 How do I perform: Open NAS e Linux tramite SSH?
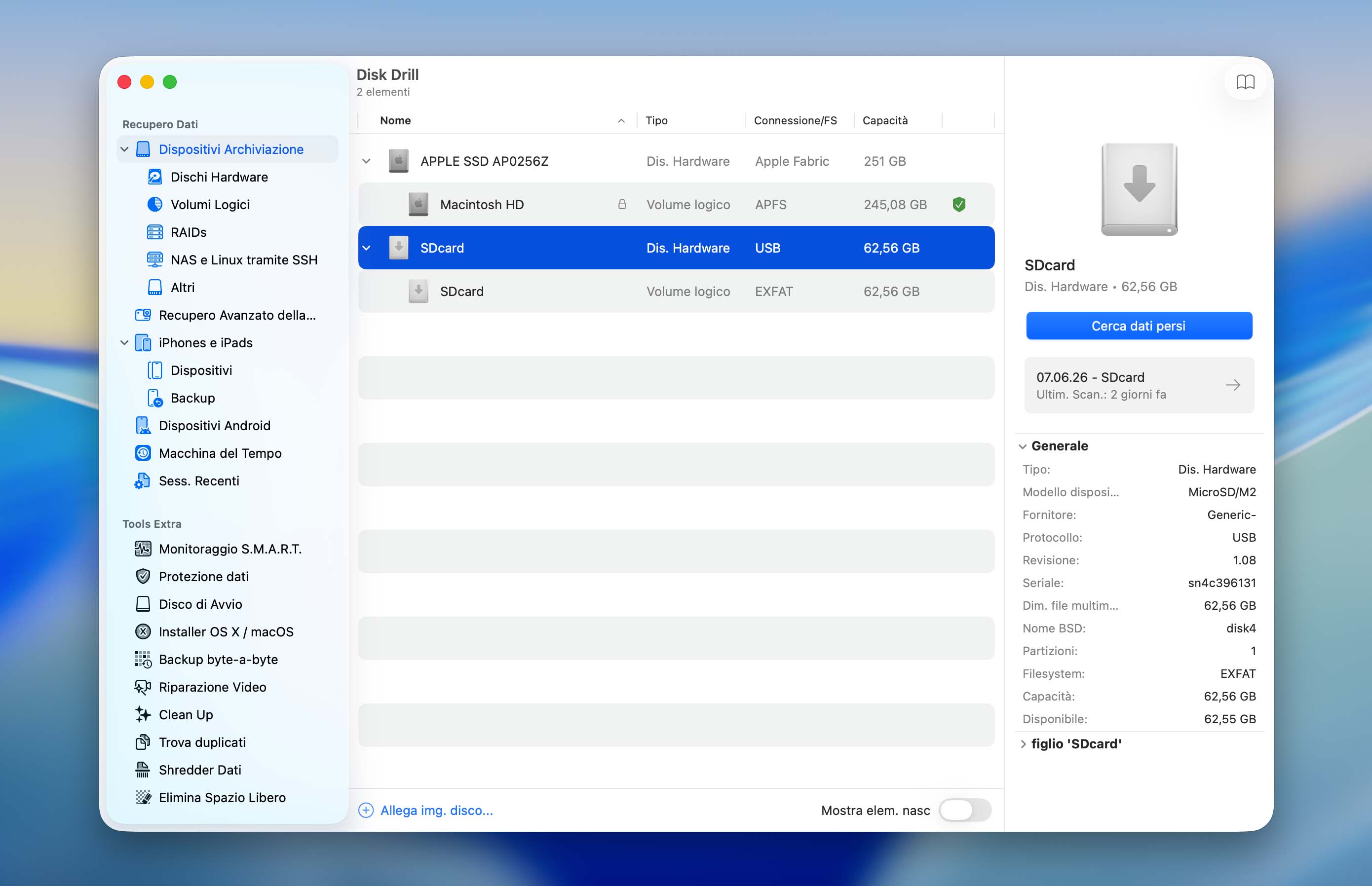click(243, 259)
